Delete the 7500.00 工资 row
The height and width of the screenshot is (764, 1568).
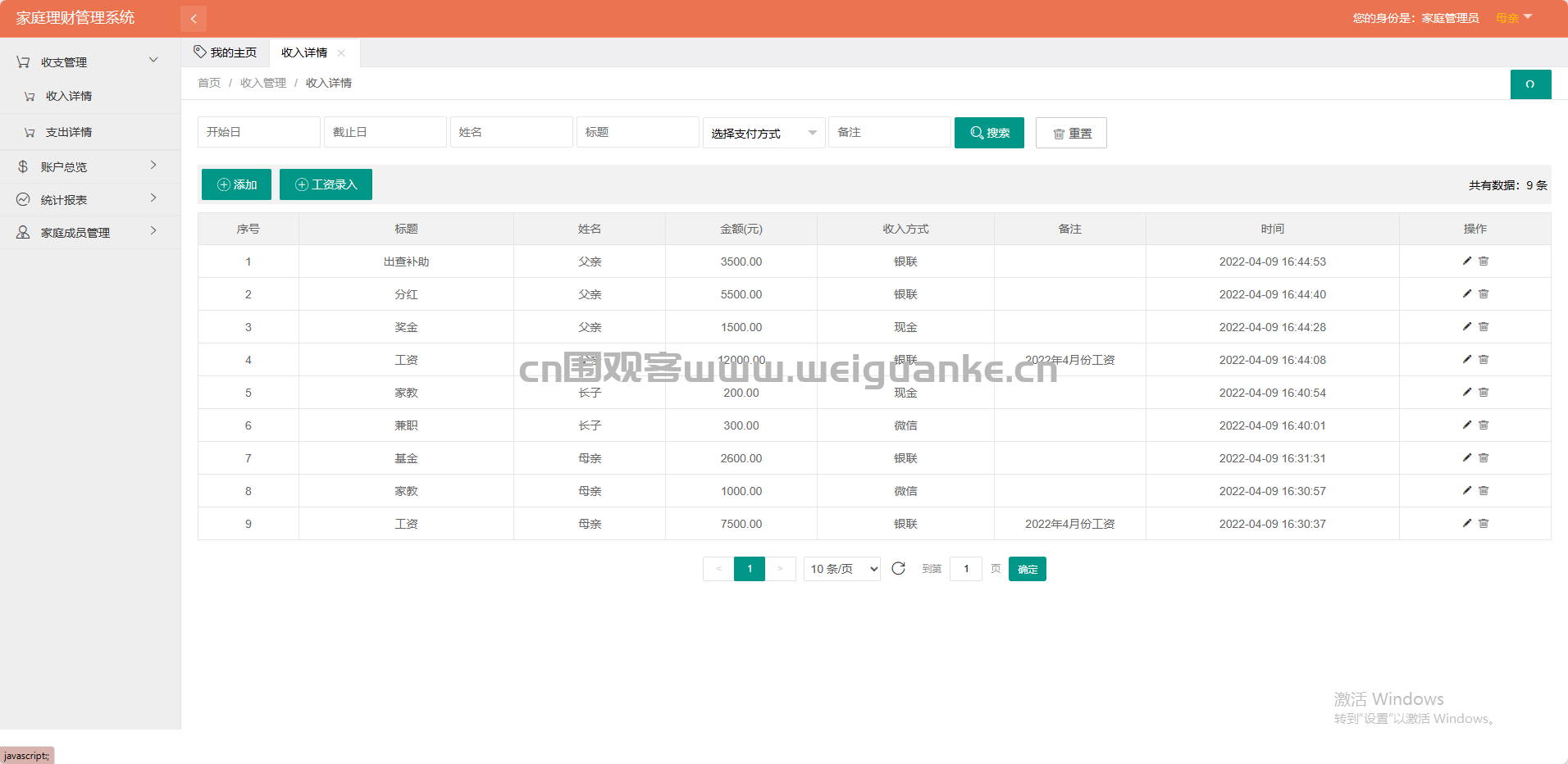point(1484,523)
